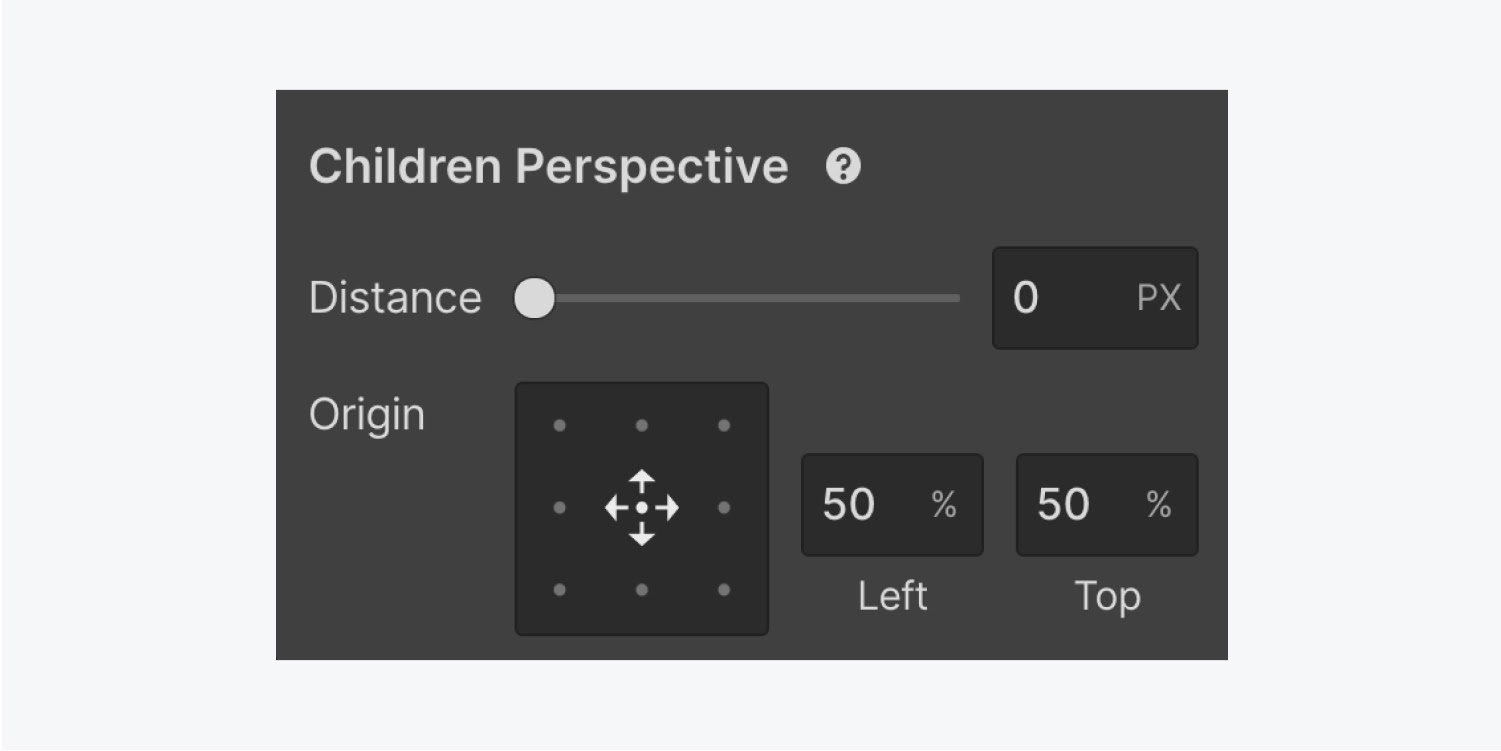The width and height of the screenshot is (1501, 751).
Task: Set origin to bottom-right dot
Action: (724, 590)
